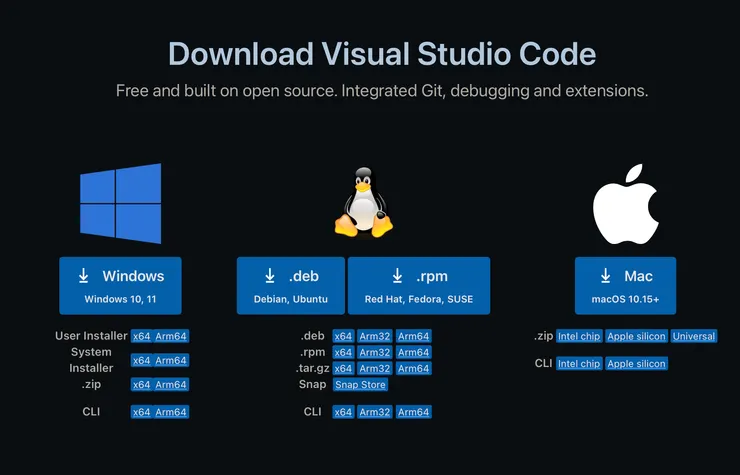
Task: Get Windows CLI Arm64
Action: coord(171,412)
